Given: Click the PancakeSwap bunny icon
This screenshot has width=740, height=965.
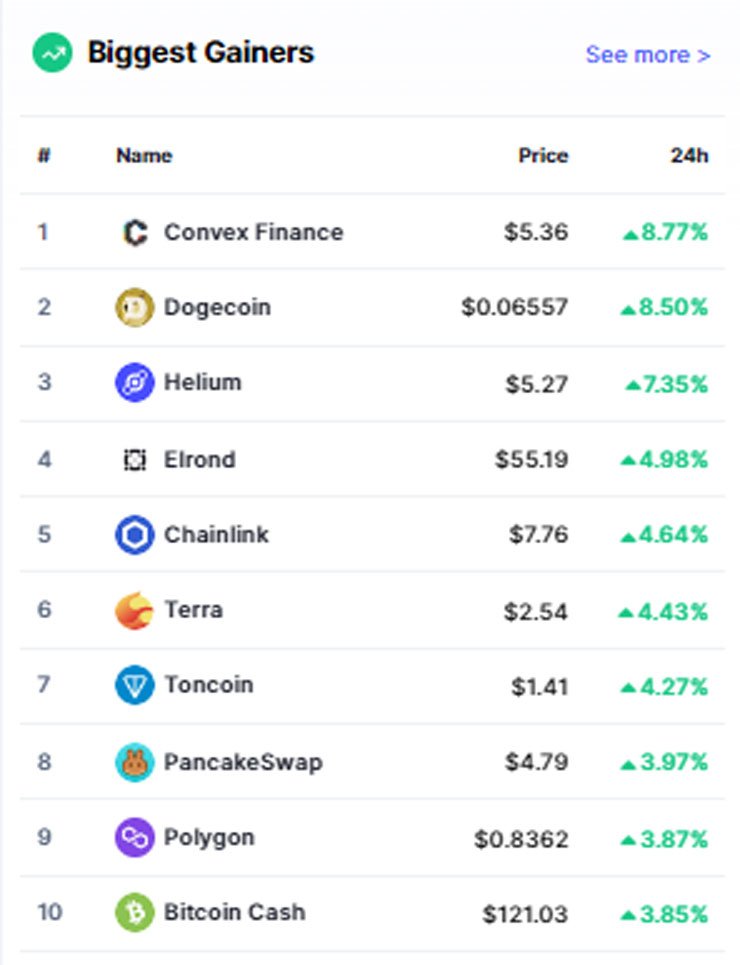Looking at the screenshot, I should click(135, 762).
